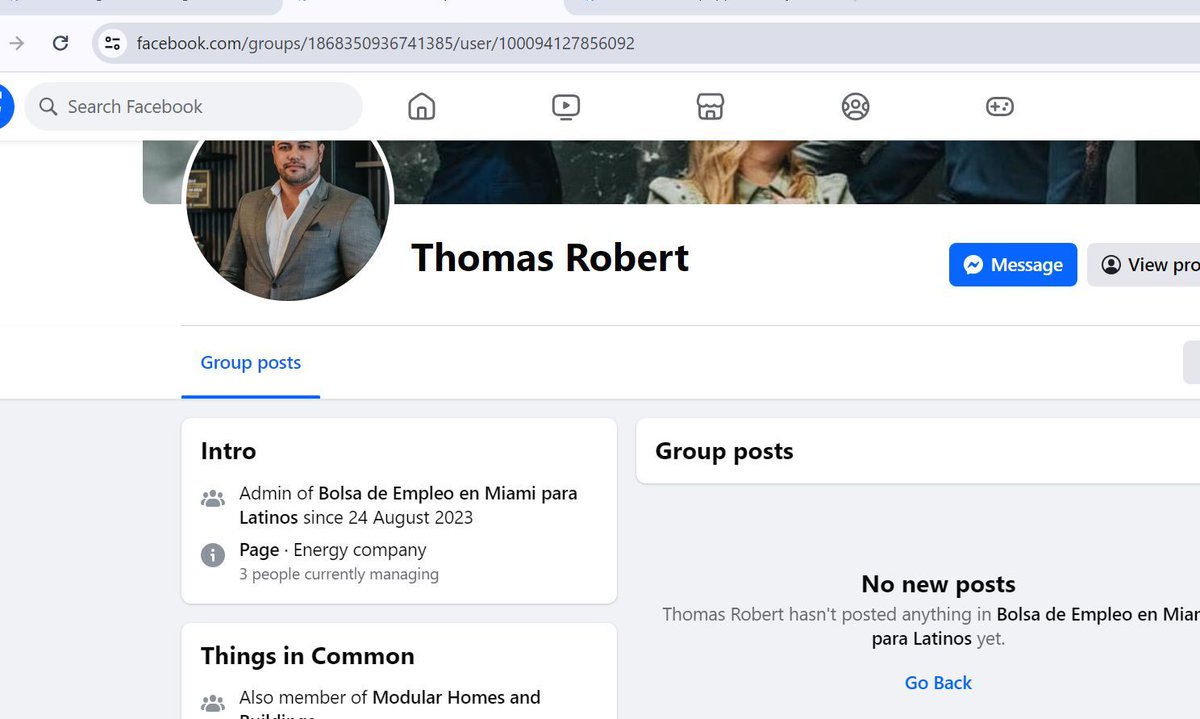Open the Bolsa de Empleo en Miami group link
The image size is (1200, 719).
[448, 493]
